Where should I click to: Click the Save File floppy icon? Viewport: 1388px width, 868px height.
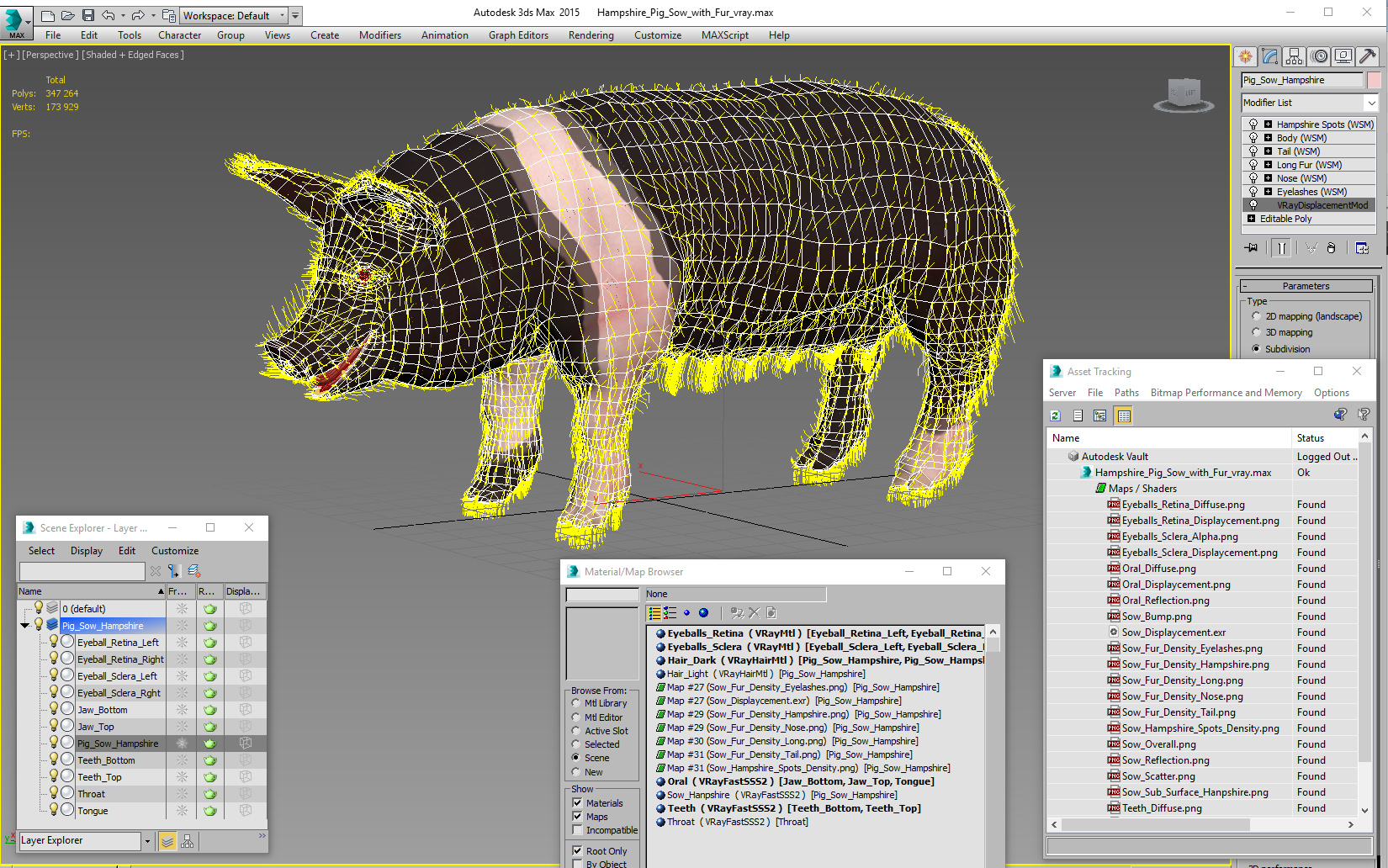tap(88, 15)
